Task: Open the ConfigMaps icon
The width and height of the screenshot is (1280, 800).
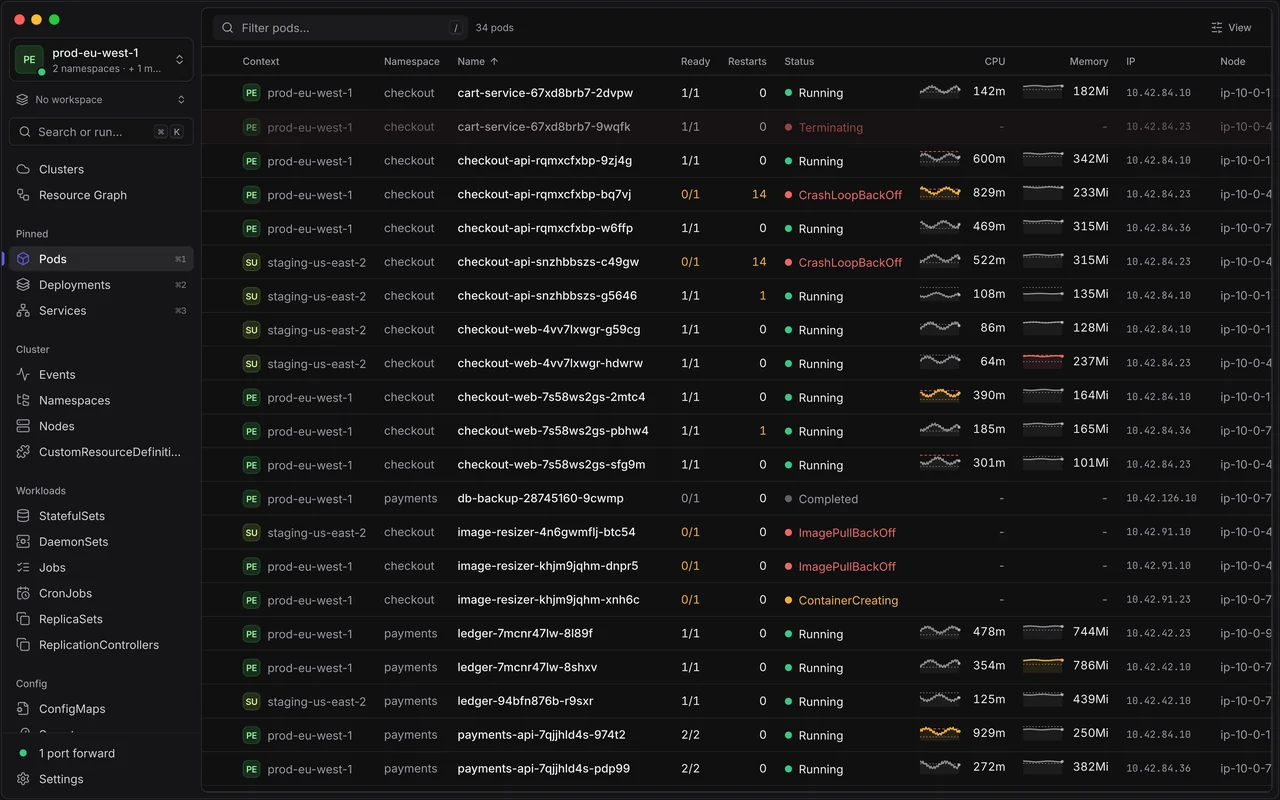Action: click(23, 709)
